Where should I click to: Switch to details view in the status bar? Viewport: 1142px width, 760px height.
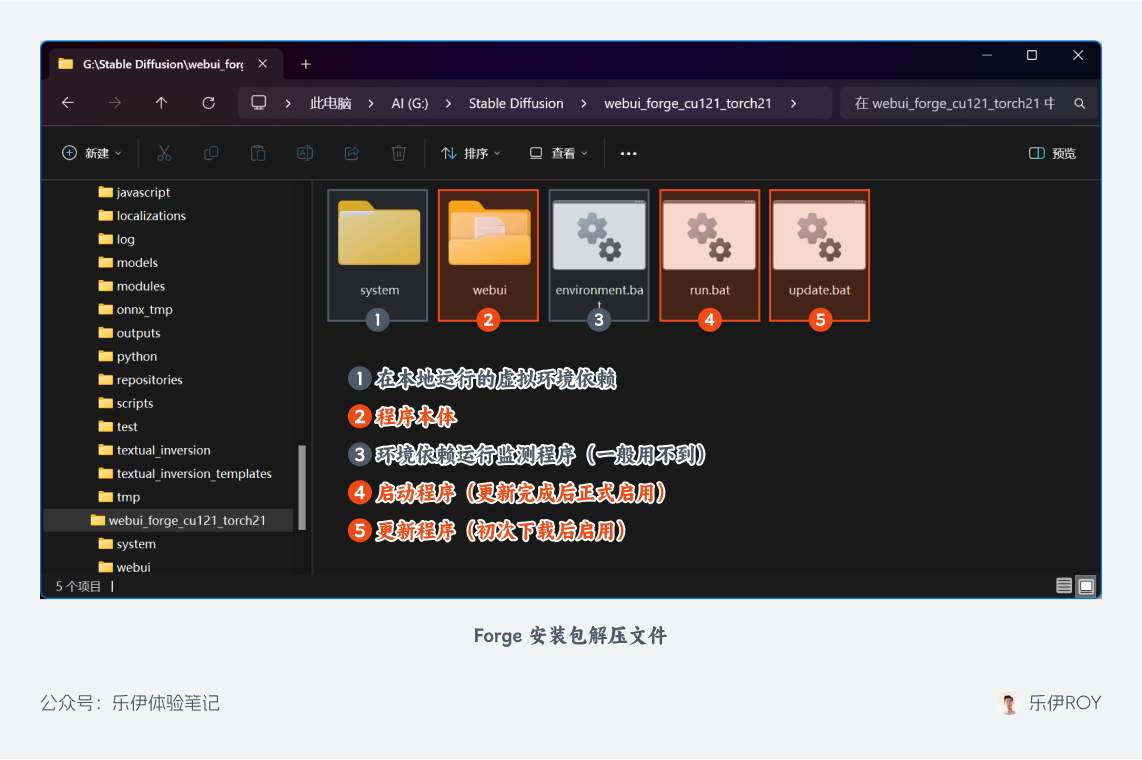(1064, 585)
